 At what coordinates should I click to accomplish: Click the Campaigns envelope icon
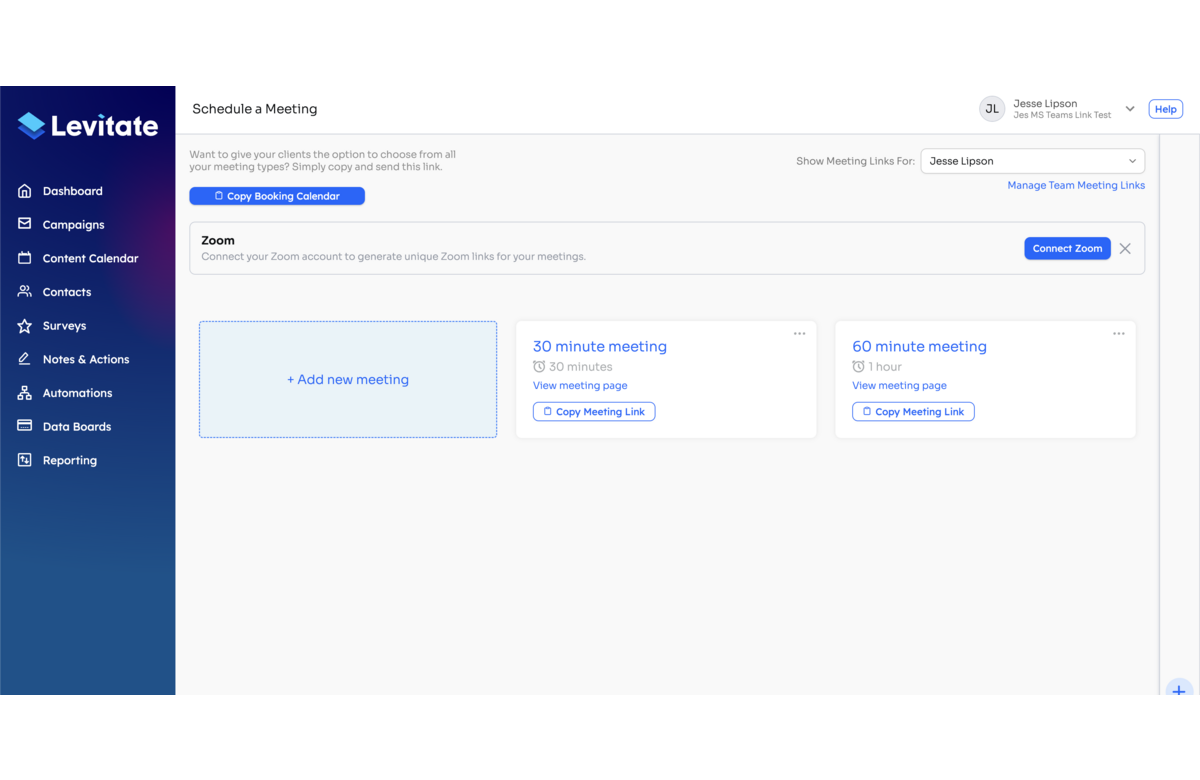(x=25, y=224)
